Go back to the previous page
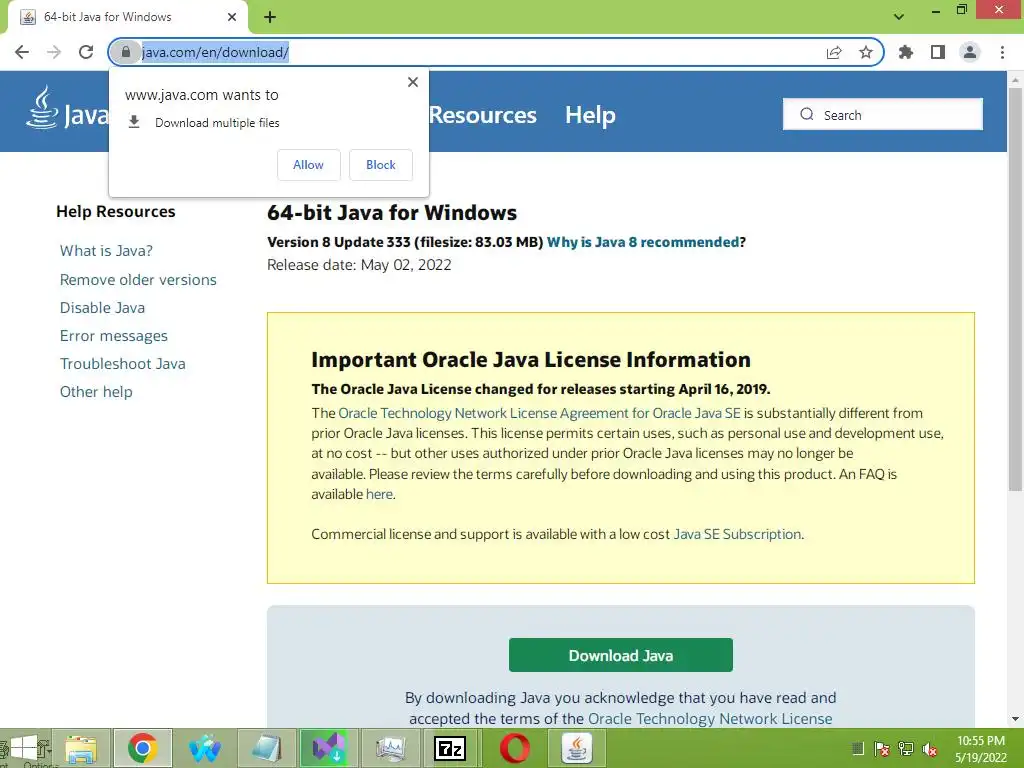 click(22, 52)
